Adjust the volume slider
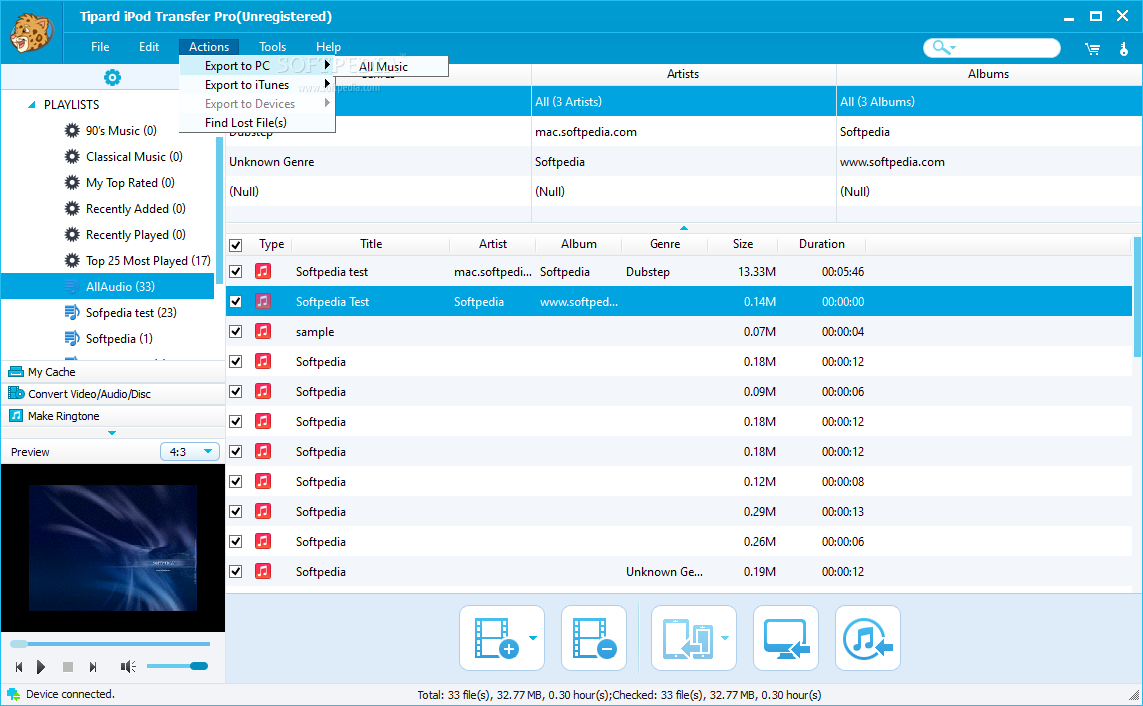Screen dimensions: 1143x706 (x=177, y=666)
